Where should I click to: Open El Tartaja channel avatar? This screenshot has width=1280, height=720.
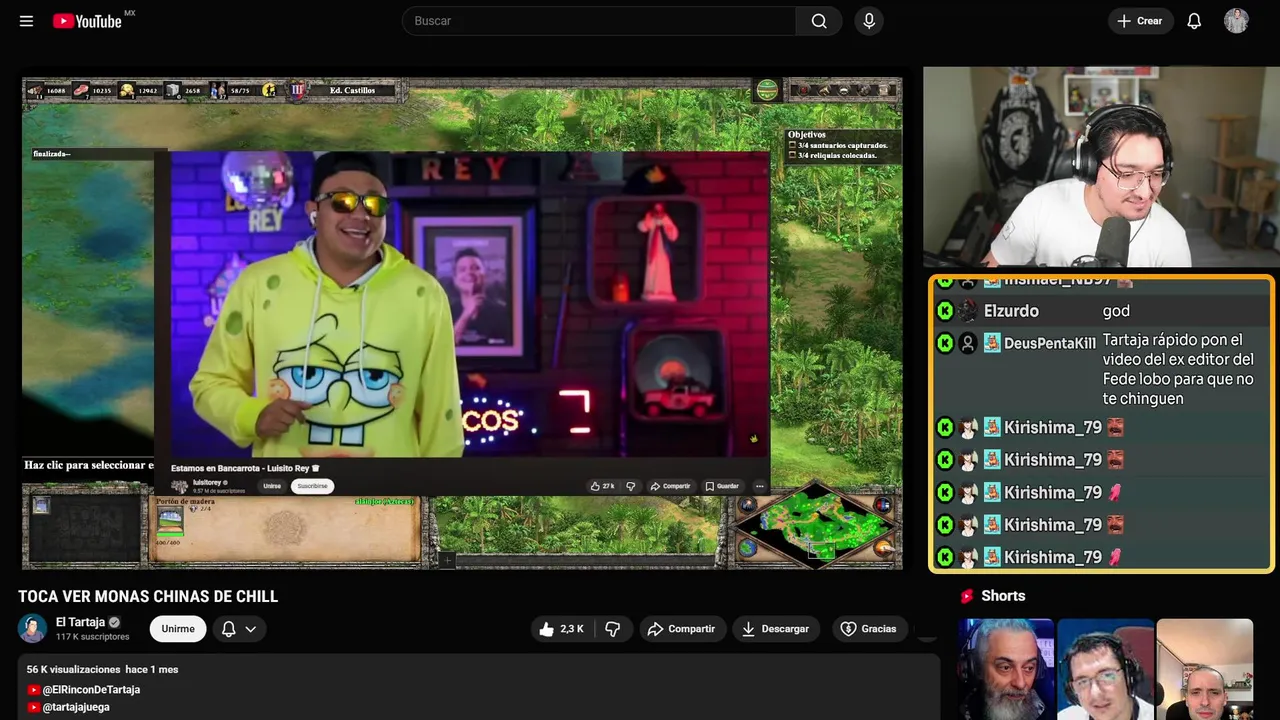click(33, 628)
